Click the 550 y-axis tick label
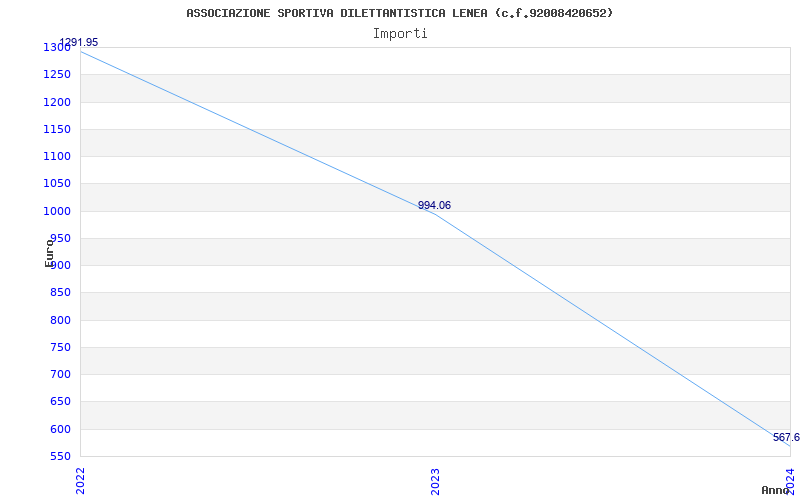Viewport: 800px width, 500px height. click(x=60, y=457)
